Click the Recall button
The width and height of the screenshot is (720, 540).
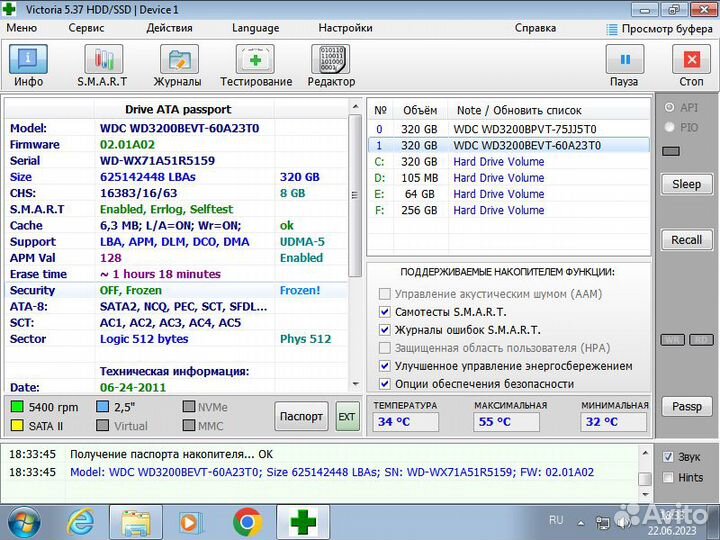click(x=687, y=240)
